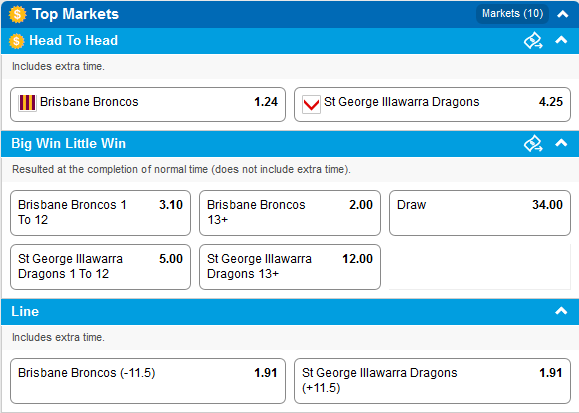Select Brisbane Broncos (-11.5) line bet

(x=148, y=381)
